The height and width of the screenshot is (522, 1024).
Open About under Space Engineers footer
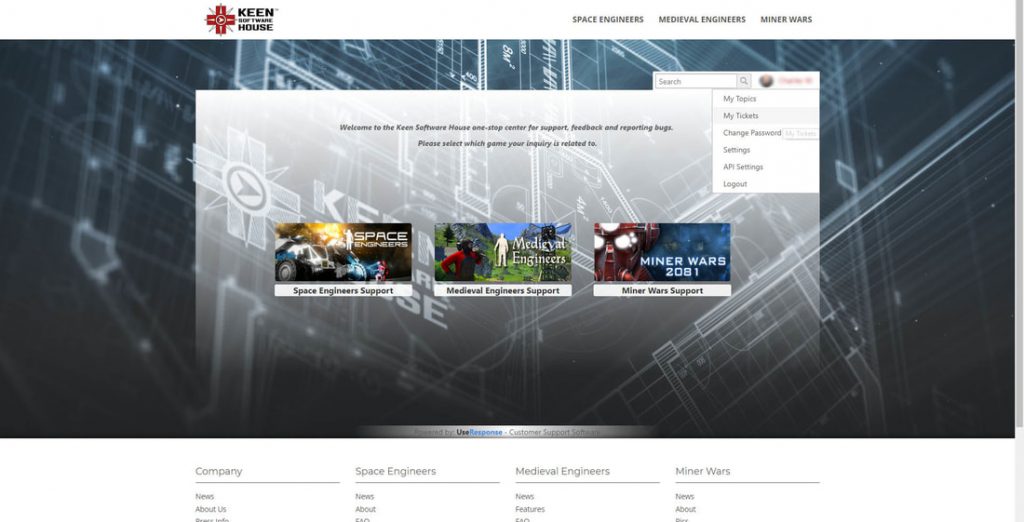click(365, 509)
